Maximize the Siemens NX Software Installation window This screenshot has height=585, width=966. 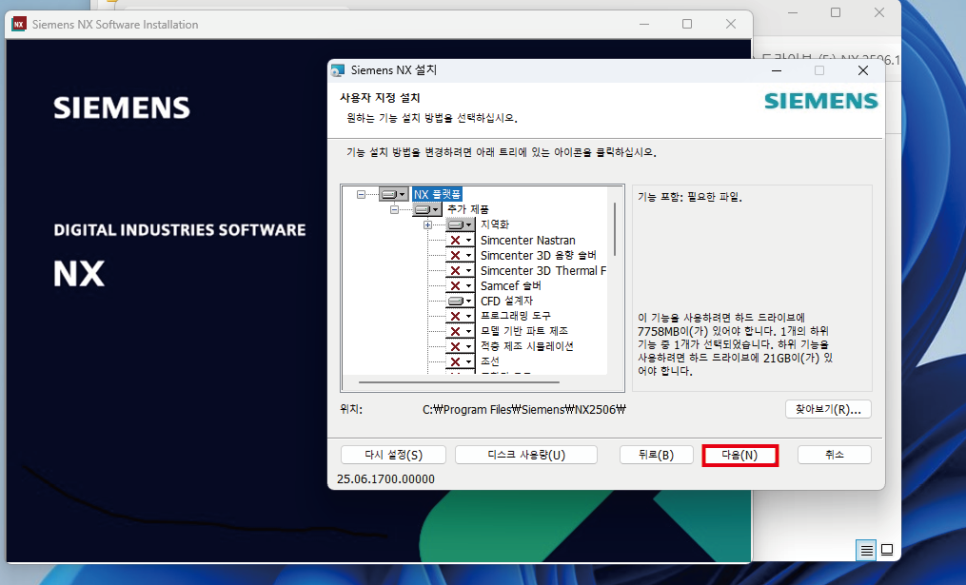point(687,24)
